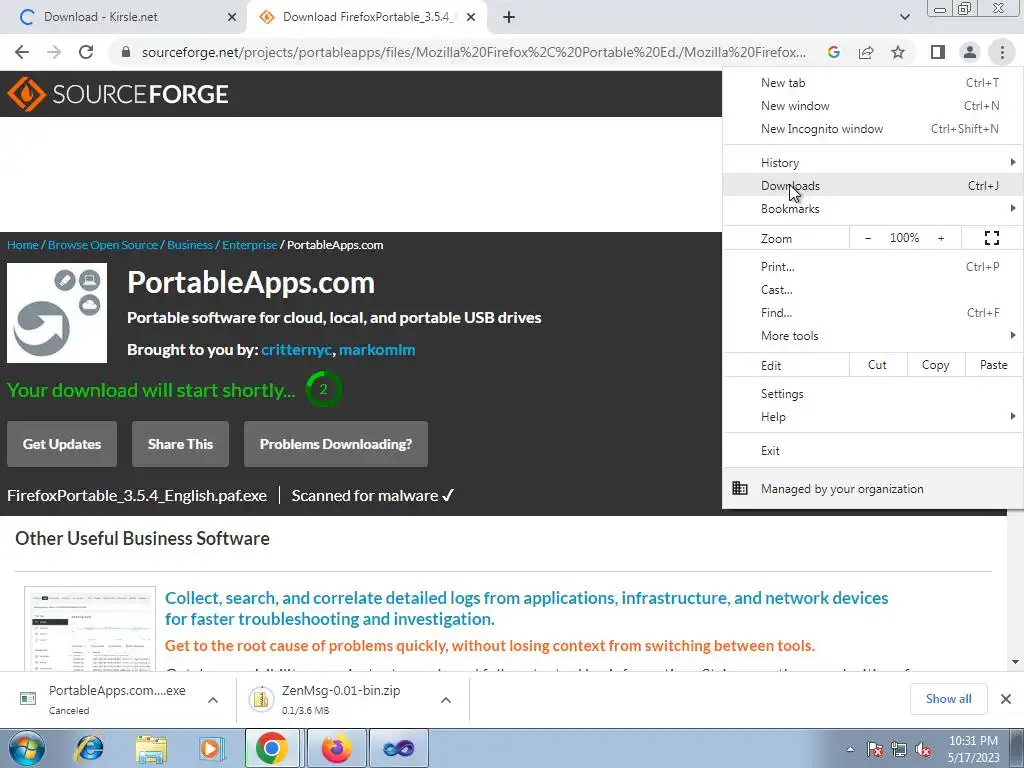
Task: Select New window from menu
Action: click(x=873, y=106)
